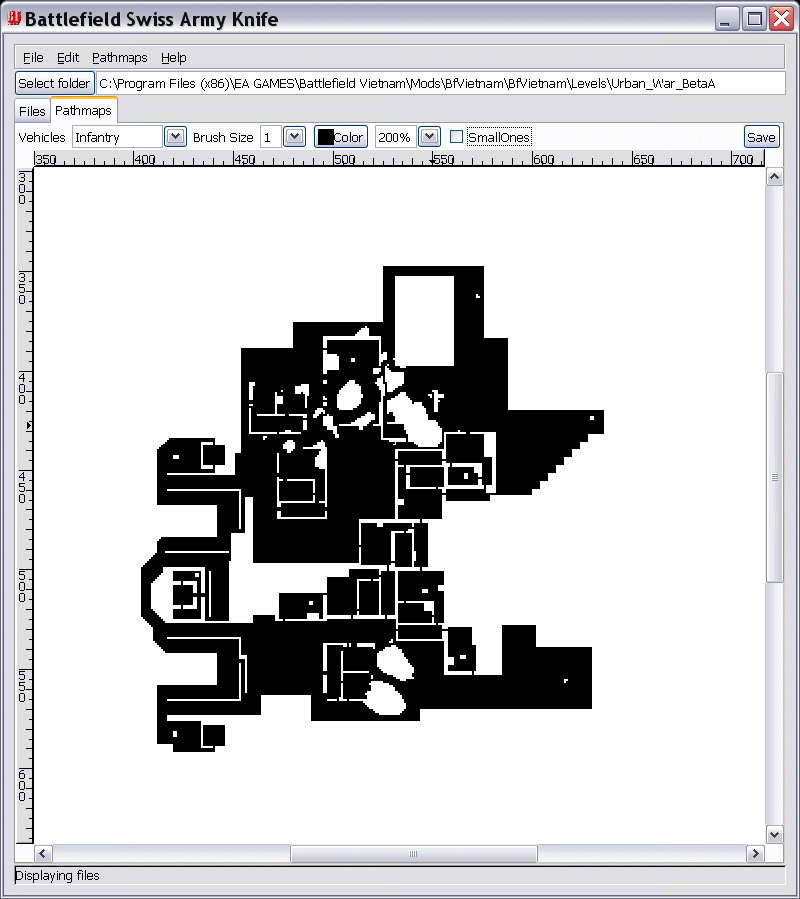The width and height of the screenshot is (800, 899).
Task: Open the File menu
Action: [x=33, y=57]
